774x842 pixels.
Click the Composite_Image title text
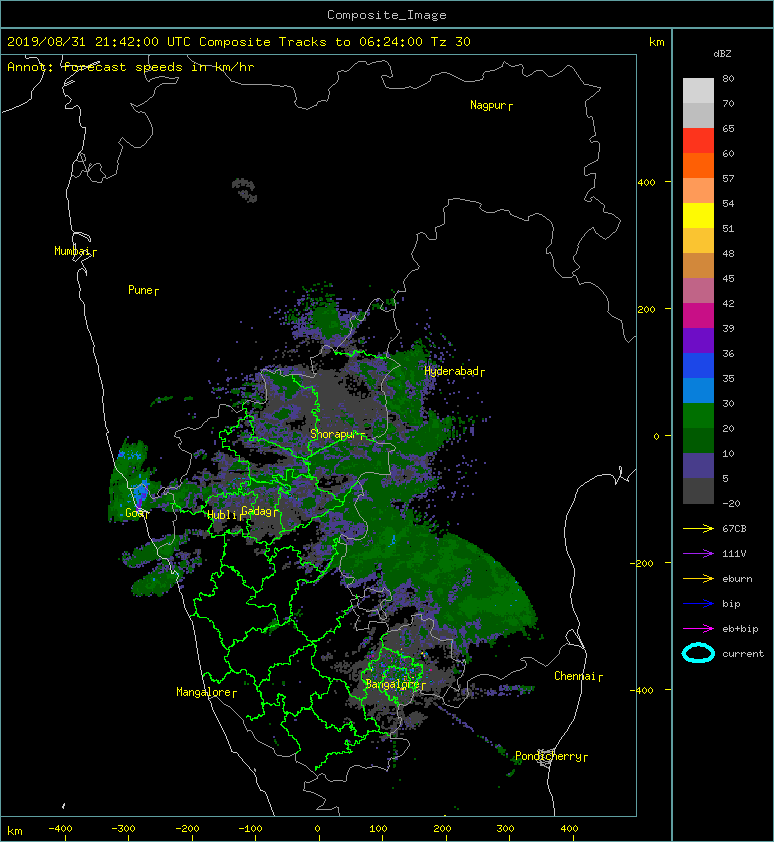tap(387, 15)
